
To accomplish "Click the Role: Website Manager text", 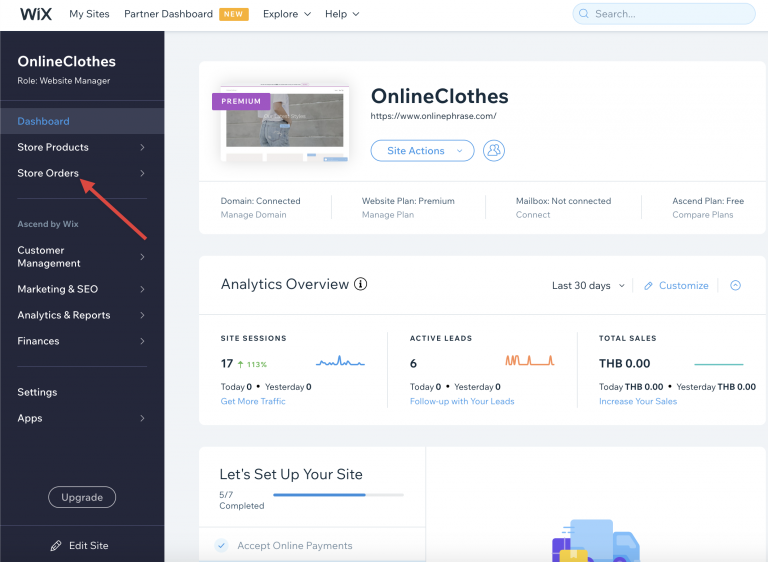I will (64, 81).
